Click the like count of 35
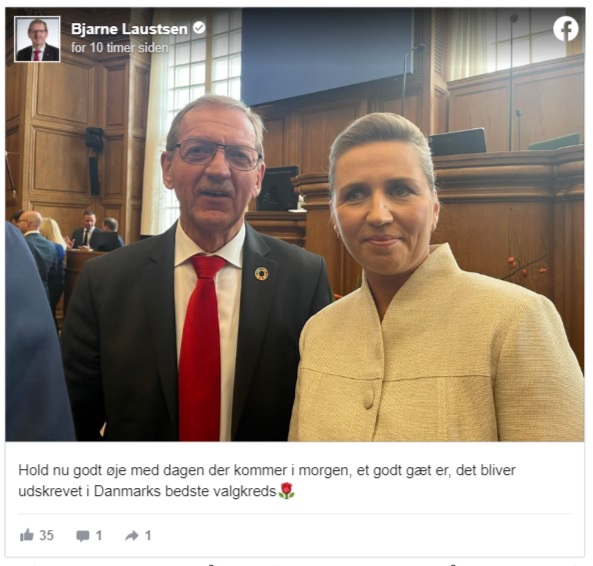Screen dimensions: 593x566 47,535
